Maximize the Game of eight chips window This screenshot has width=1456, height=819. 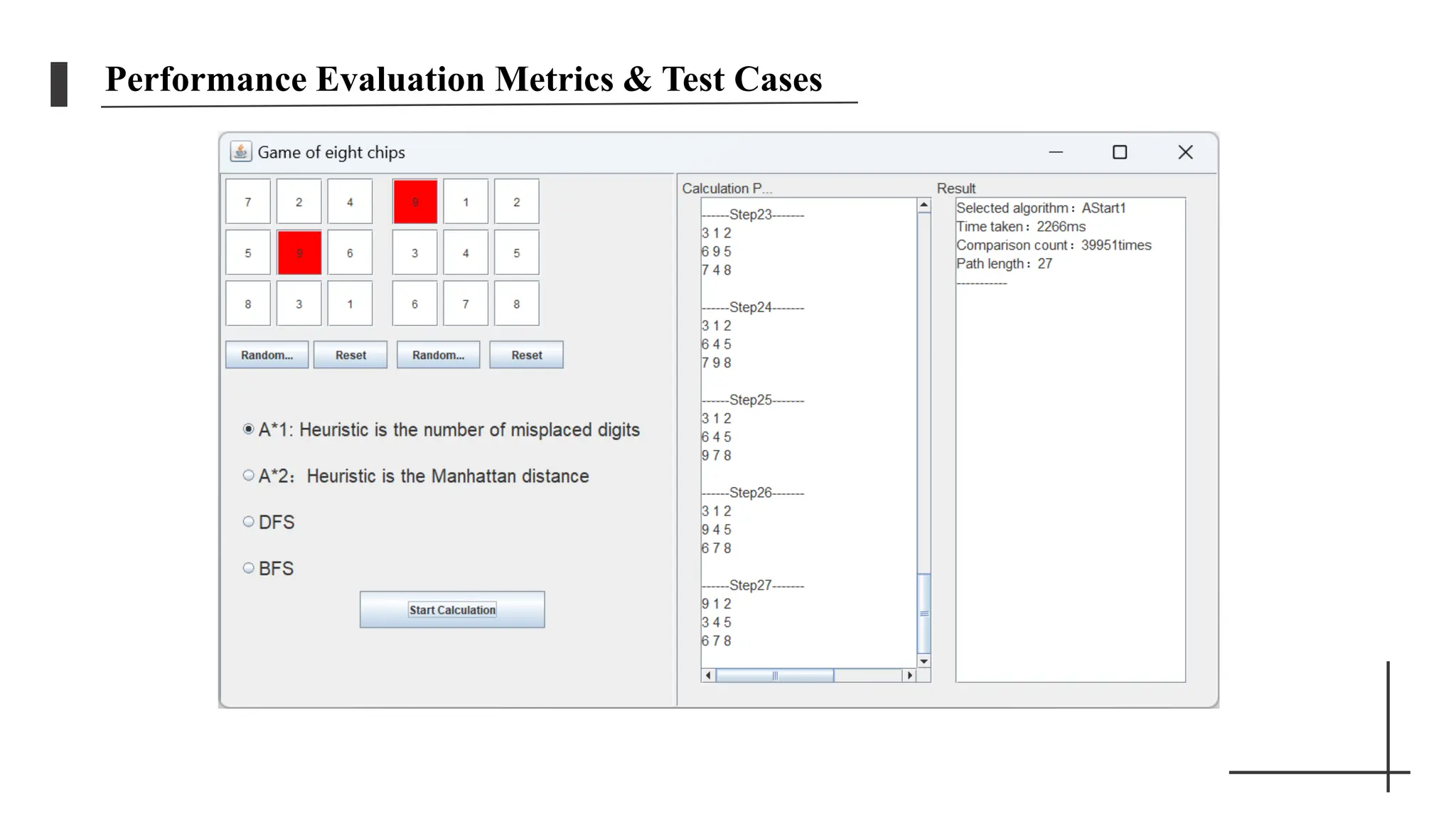[1120, 152]
